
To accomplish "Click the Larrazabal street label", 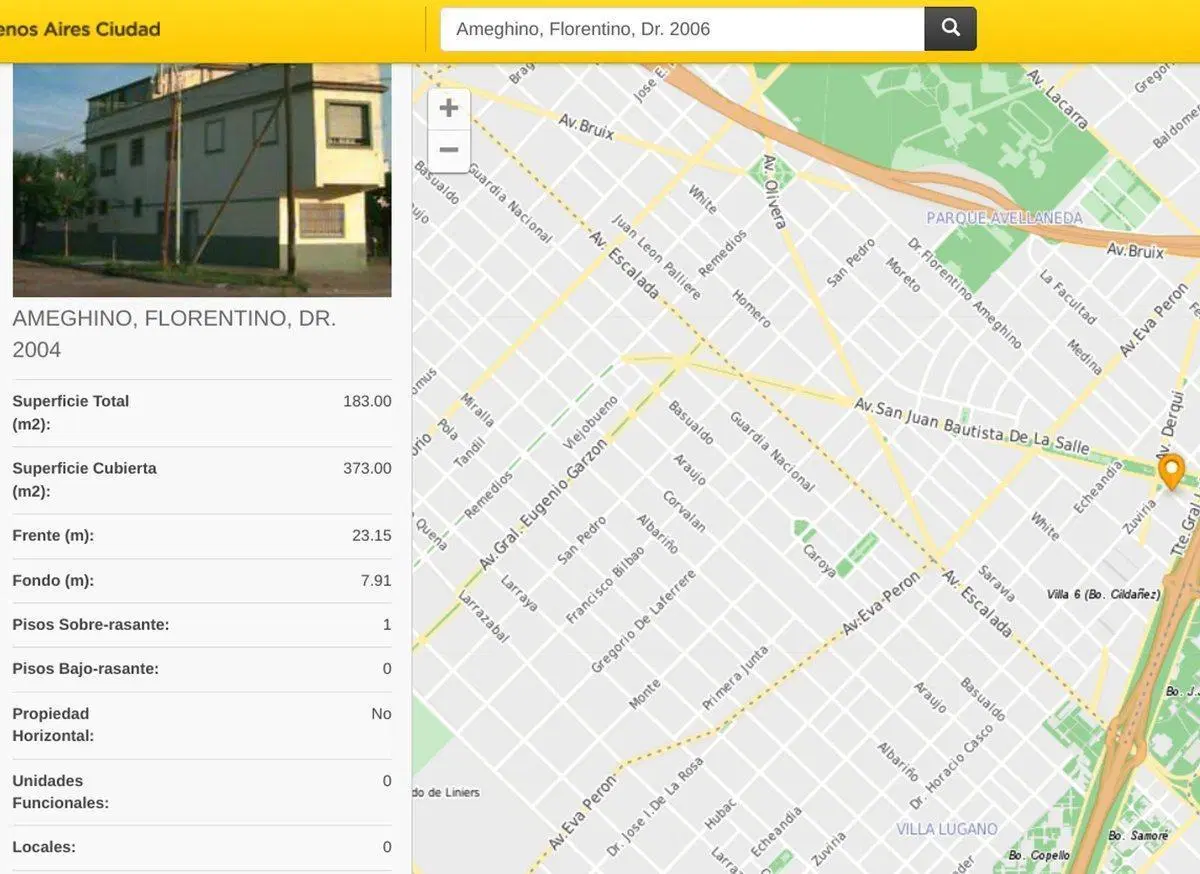I will click(484, 616).
